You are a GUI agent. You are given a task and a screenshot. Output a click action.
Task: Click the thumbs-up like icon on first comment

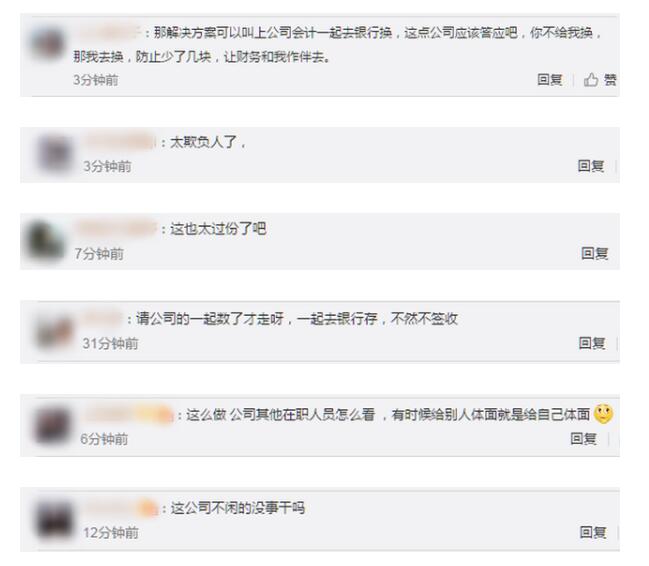coord(591,79)
